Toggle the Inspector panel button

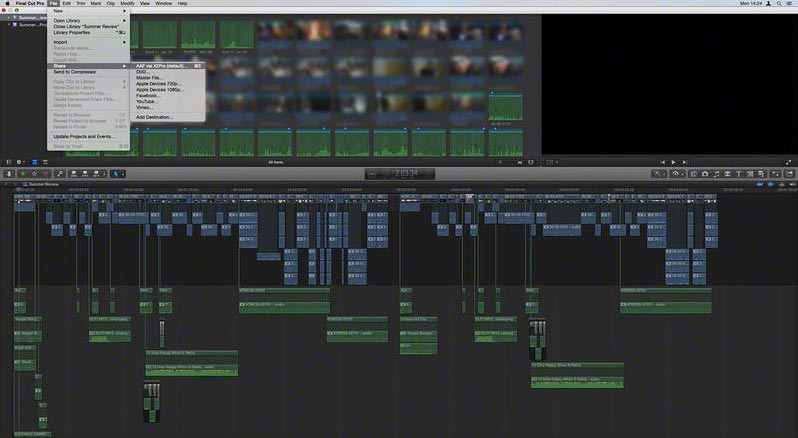pos(776,174)
